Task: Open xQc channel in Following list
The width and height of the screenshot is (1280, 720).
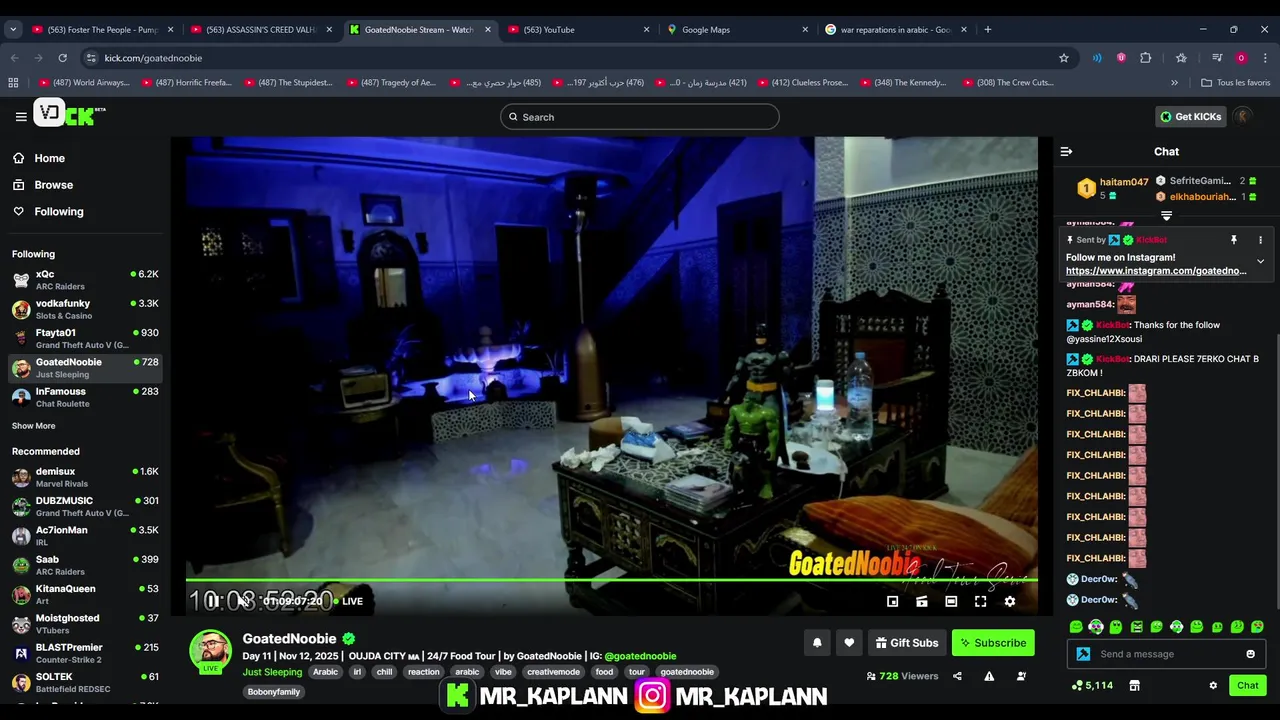Action: point(85,280)
